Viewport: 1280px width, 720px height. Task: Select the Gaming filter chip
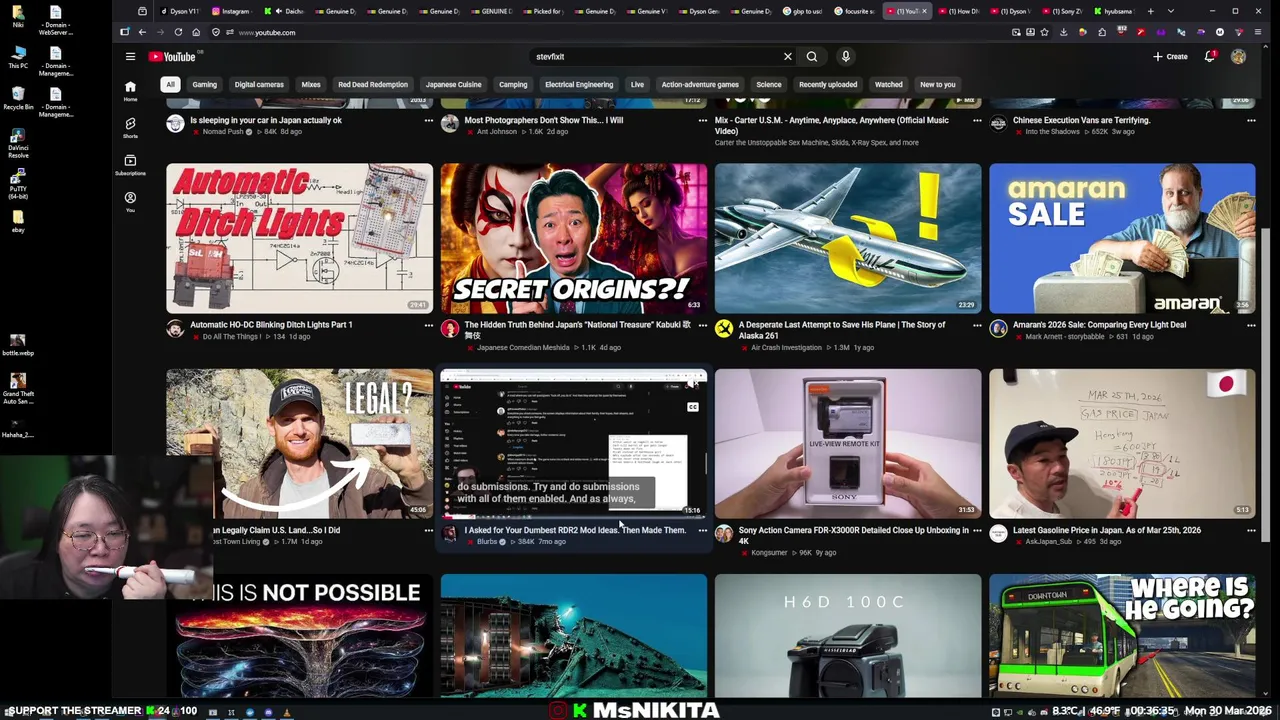tap(204, 84)
